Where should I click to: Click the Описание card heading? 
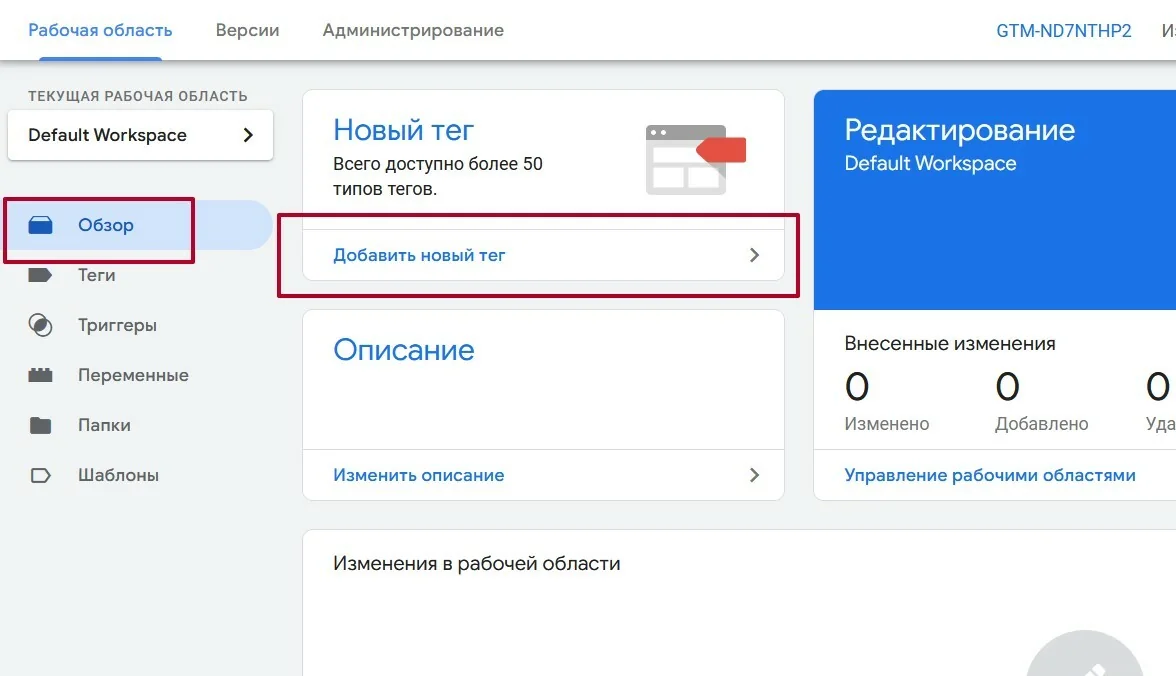pos(404,350)
